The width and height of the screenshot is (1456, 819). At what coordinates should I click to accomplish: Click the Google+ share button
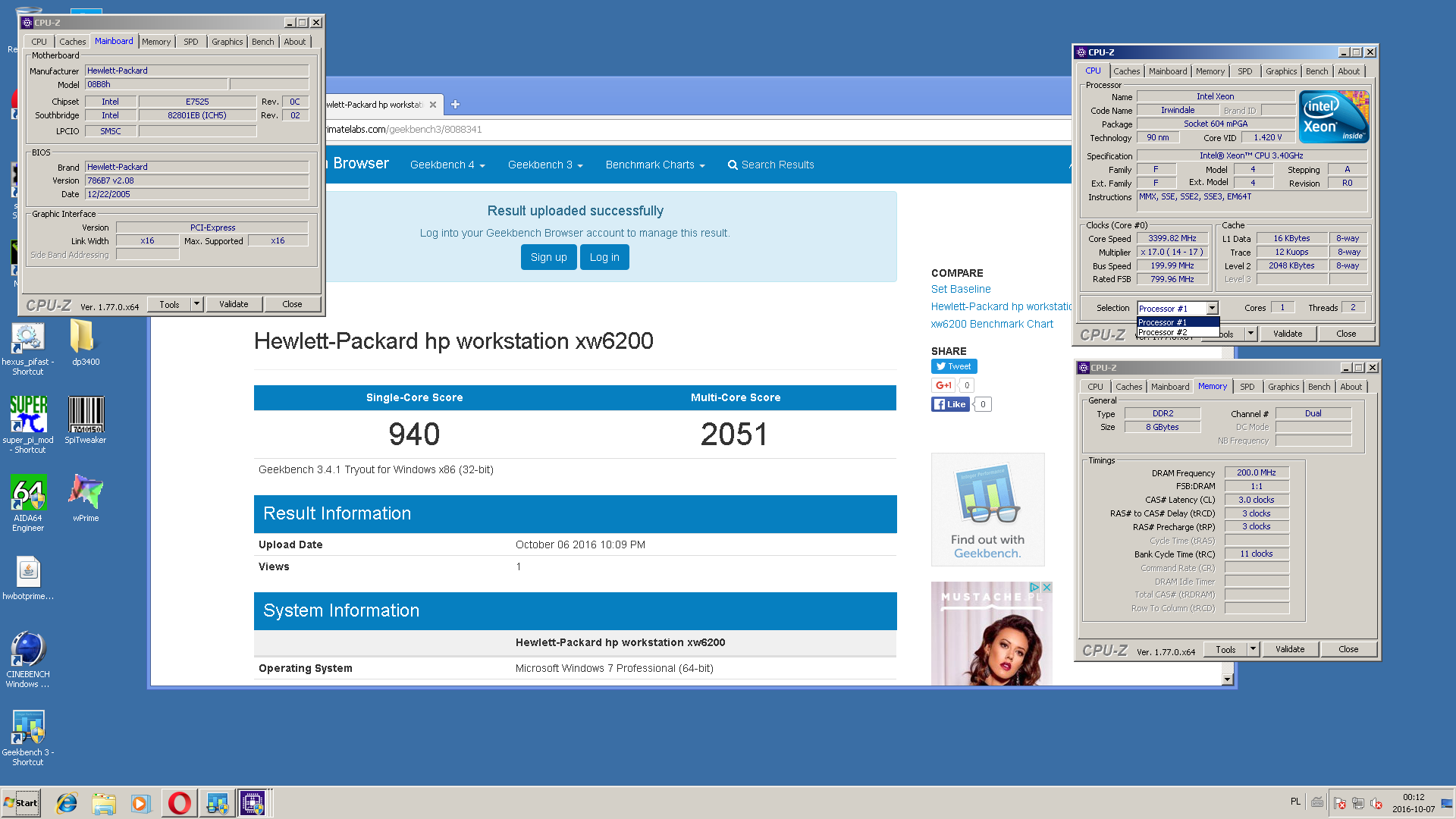pos(943,385)
